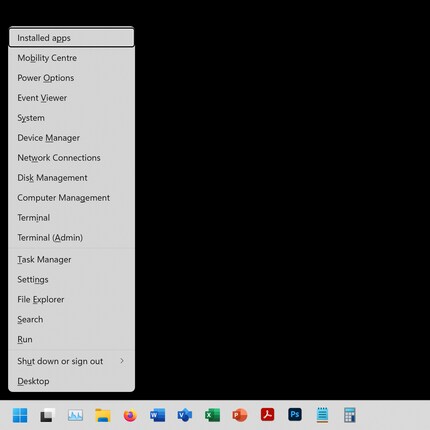Viewport: 430px width, 430px height.
Task: Open the Notepad taskbar icon
Action: 322,415
